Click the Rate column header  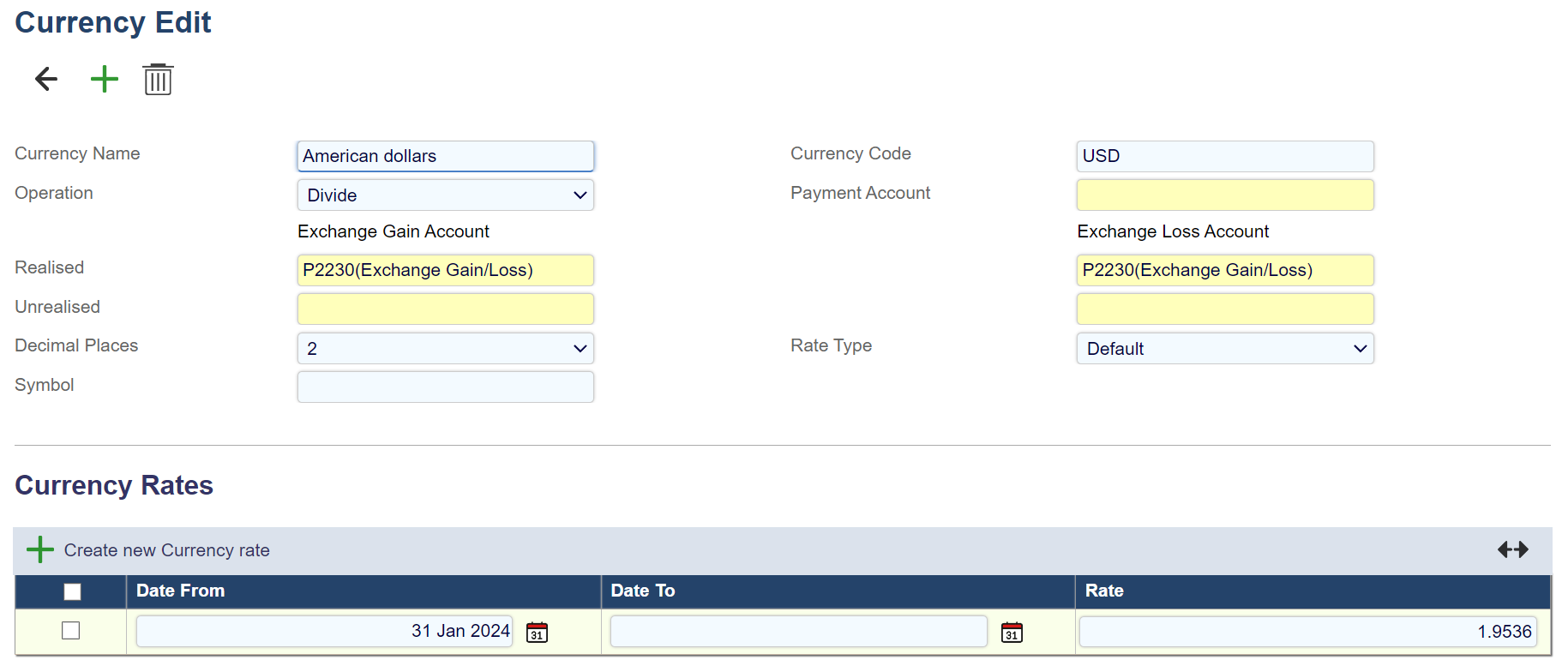click(x=1104, y=591)
